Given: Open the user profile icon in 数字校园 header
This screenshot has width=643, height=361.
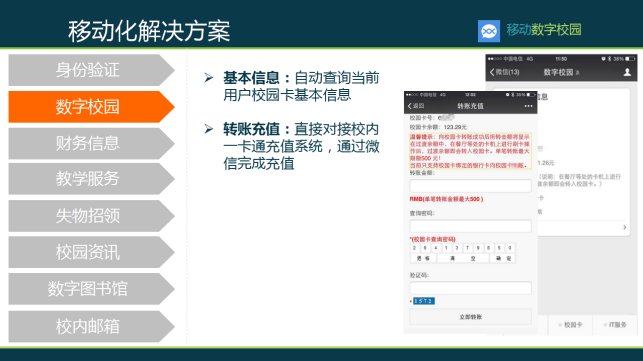Looking at the screenshot, I should [627, 72].
